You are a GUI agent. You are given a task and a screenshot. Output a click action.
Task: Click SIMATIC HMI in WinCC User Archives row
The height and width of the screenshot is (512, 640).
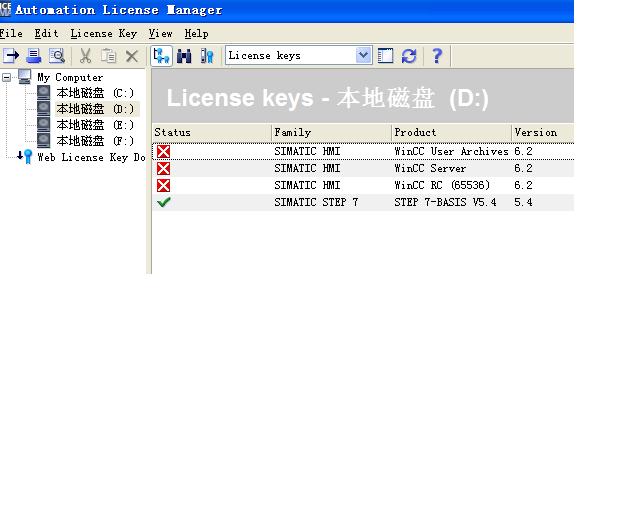(x=307, y=151)
